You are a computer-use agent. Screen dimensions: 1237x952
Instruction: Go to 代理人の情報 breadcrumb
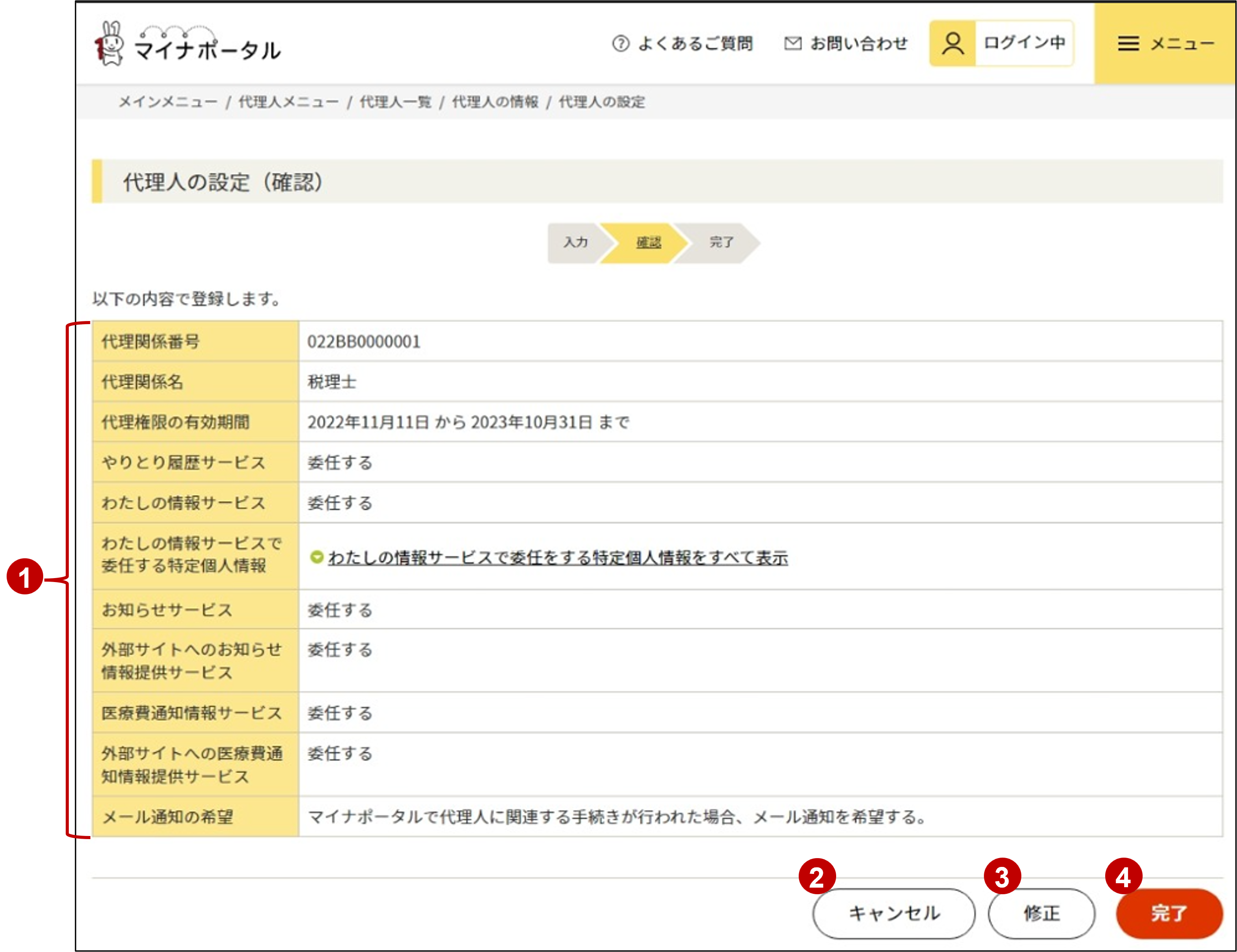(x=495, y=102)
